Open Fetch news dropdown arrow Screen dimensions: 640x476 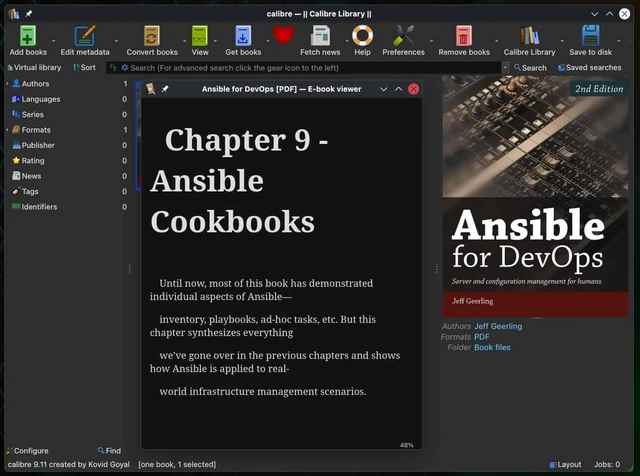(347, 41)
